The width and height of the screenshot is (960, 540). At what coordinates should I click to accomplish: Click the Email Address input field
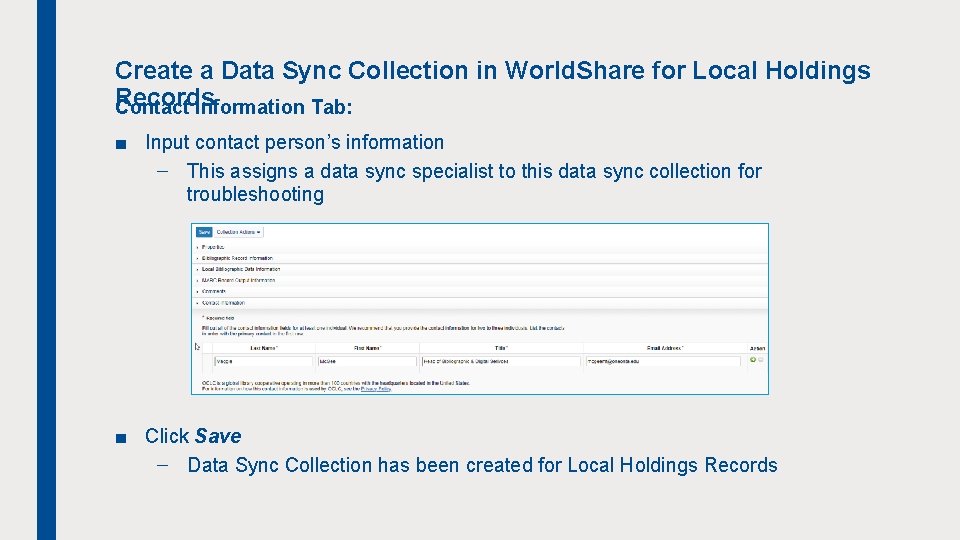[x=663, y=361]
